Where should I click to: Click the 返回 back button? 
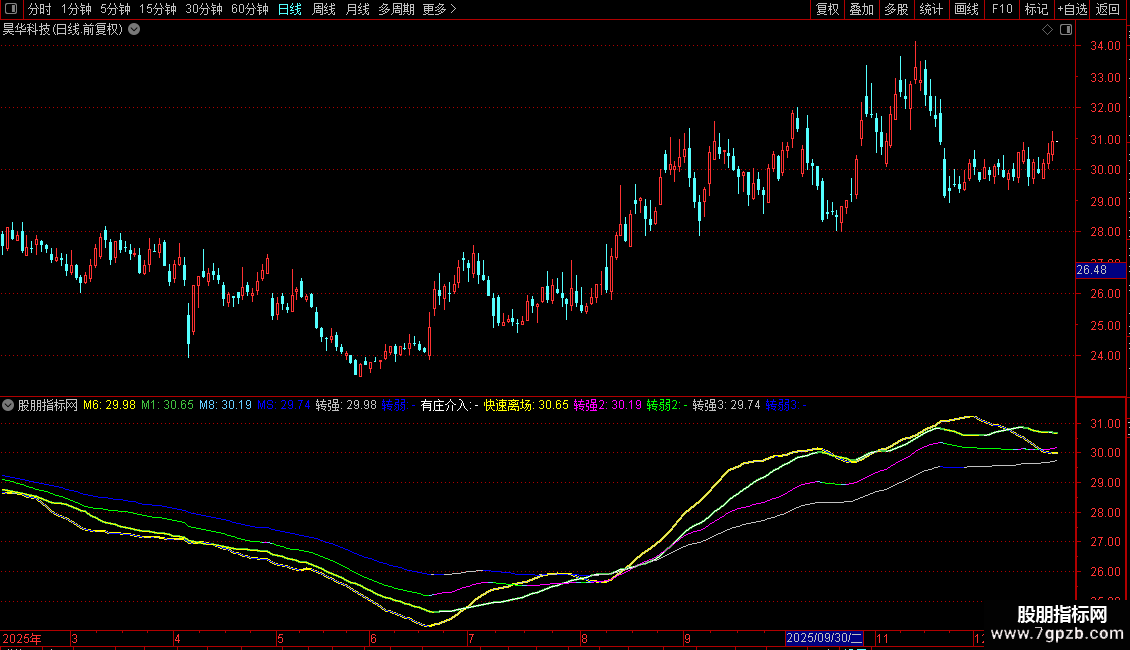(x=1108, y=10)
